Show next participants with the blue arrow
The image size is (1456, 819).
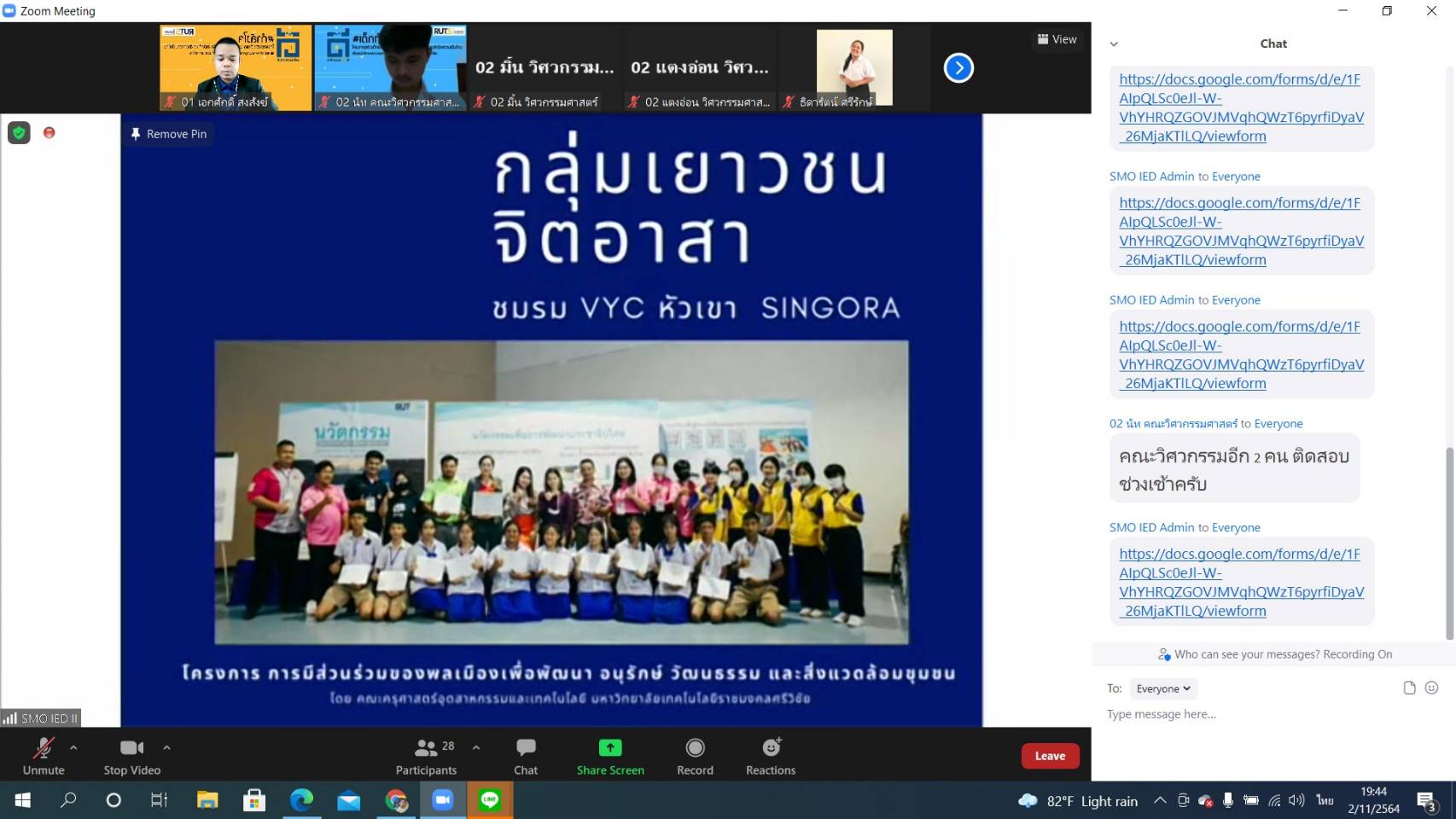coord(958,68)
